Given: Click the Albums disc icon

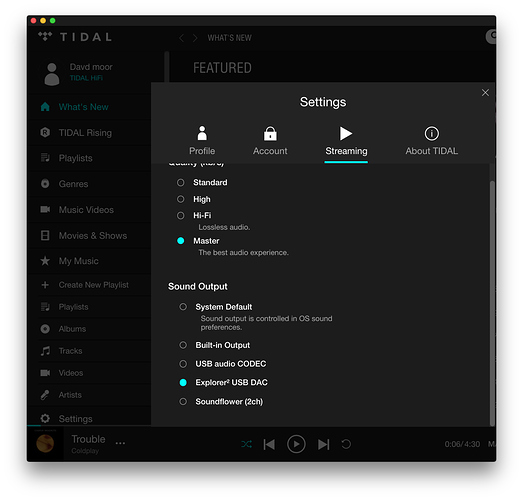Looking at the screenshot, I should click(x=45, y=329).
